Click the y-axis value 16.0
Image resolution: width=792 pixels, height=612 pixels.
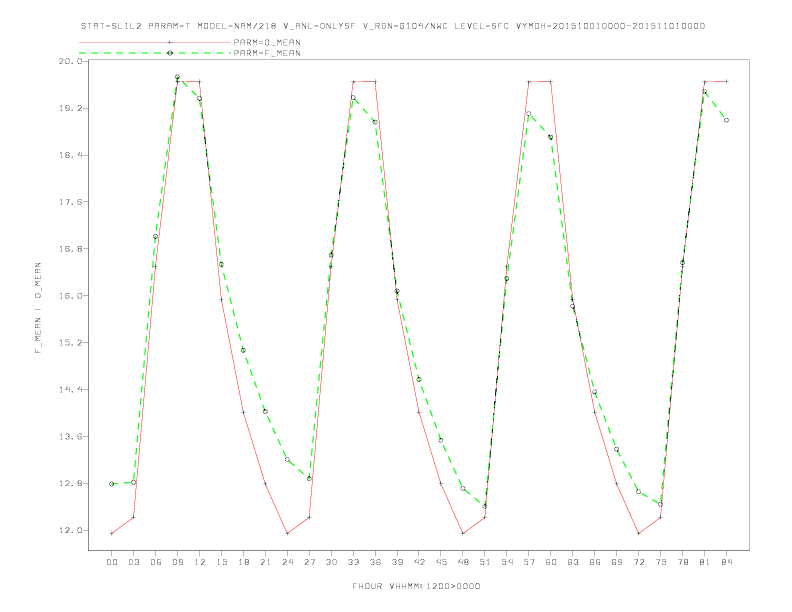pyautogui.click(x=70, y=296)
